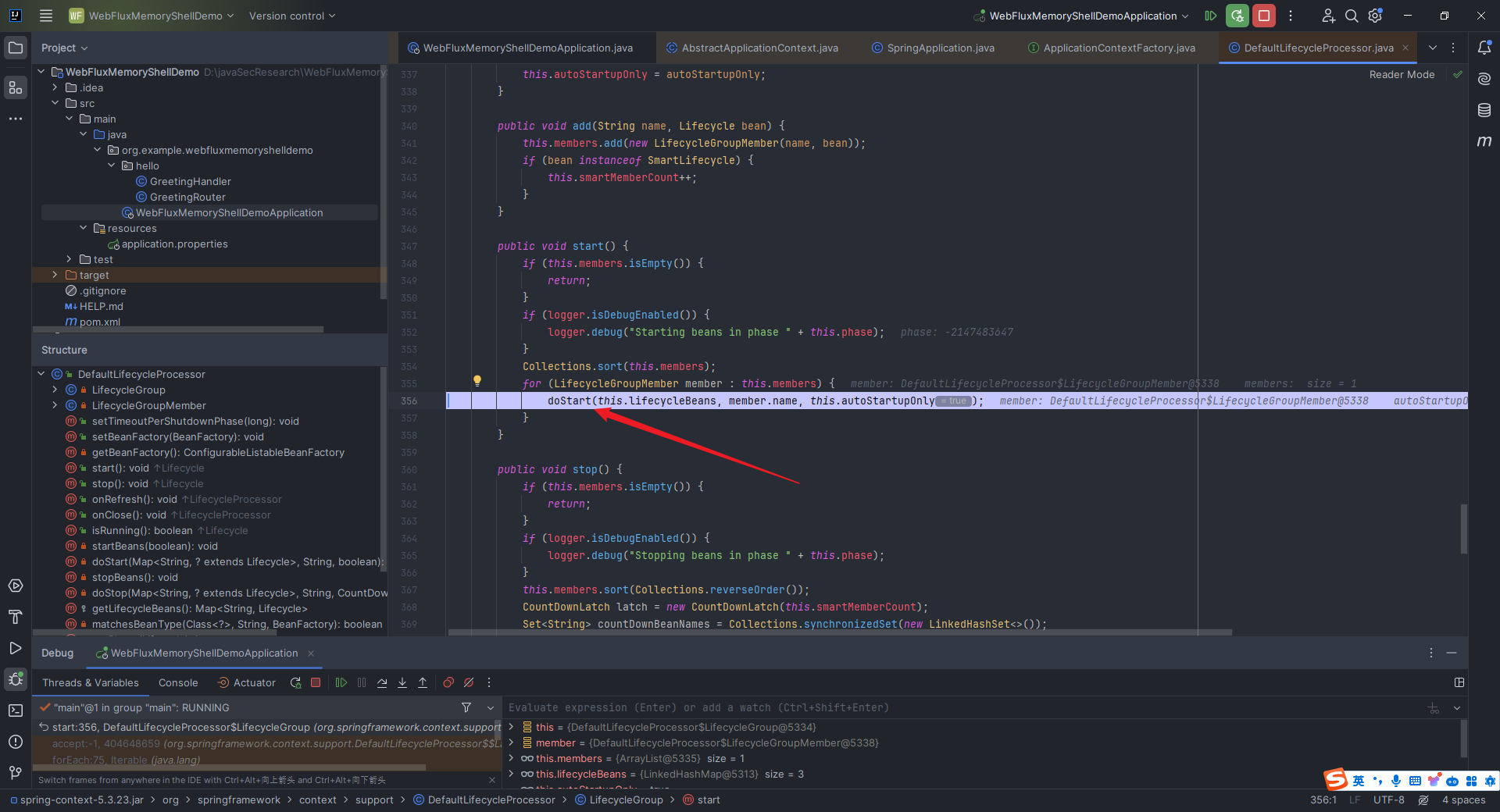Click the editor vertical scrollbar thumb
Screen dimensions: 1500x812
pos(1463,529)
